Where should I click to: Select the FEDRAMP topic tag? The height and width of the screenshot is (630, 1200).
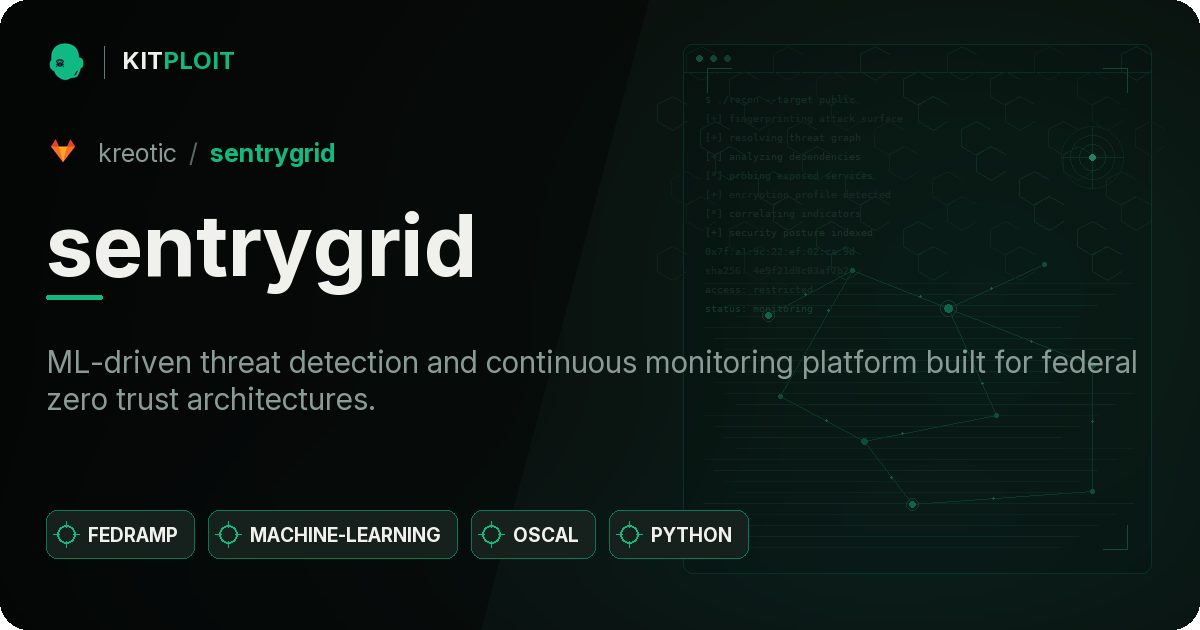[120, 535]
